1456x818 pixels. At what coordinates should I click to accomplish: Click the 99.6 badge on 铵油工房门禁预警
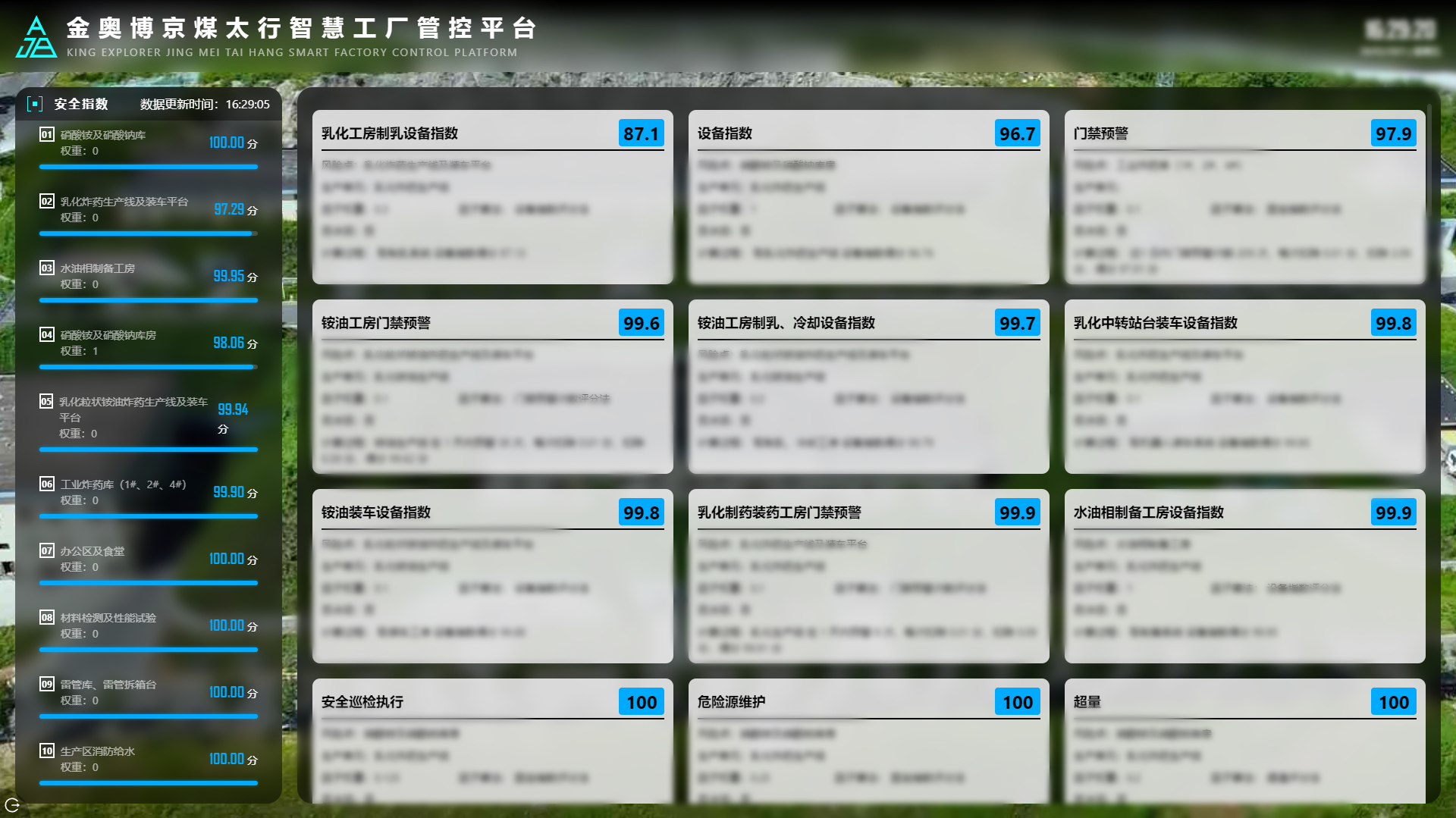coord(641,323)
